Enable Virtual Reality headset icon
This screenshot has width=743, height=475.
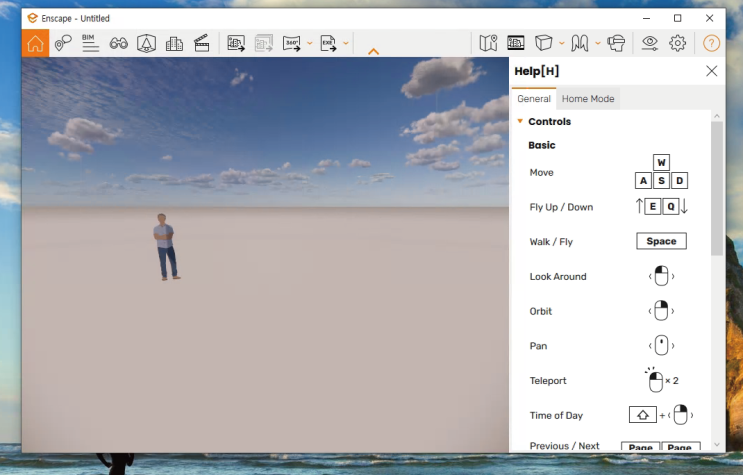coord(616,43)
